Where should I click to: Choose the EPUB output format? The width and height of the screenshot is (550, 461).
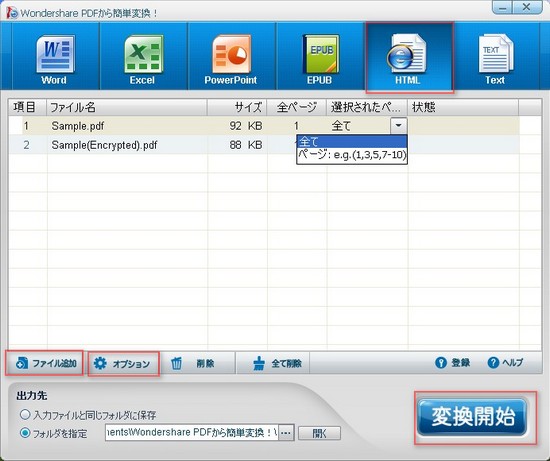320,56
